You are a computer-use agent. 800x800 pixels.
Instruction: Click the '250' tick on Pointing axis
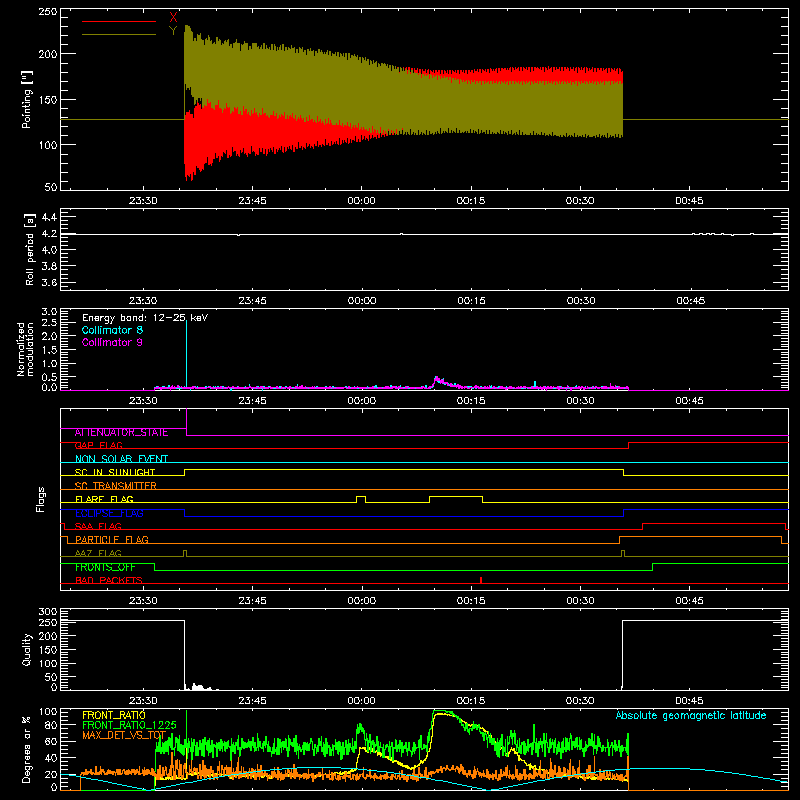pyautogui.click(x=48, y=12)
